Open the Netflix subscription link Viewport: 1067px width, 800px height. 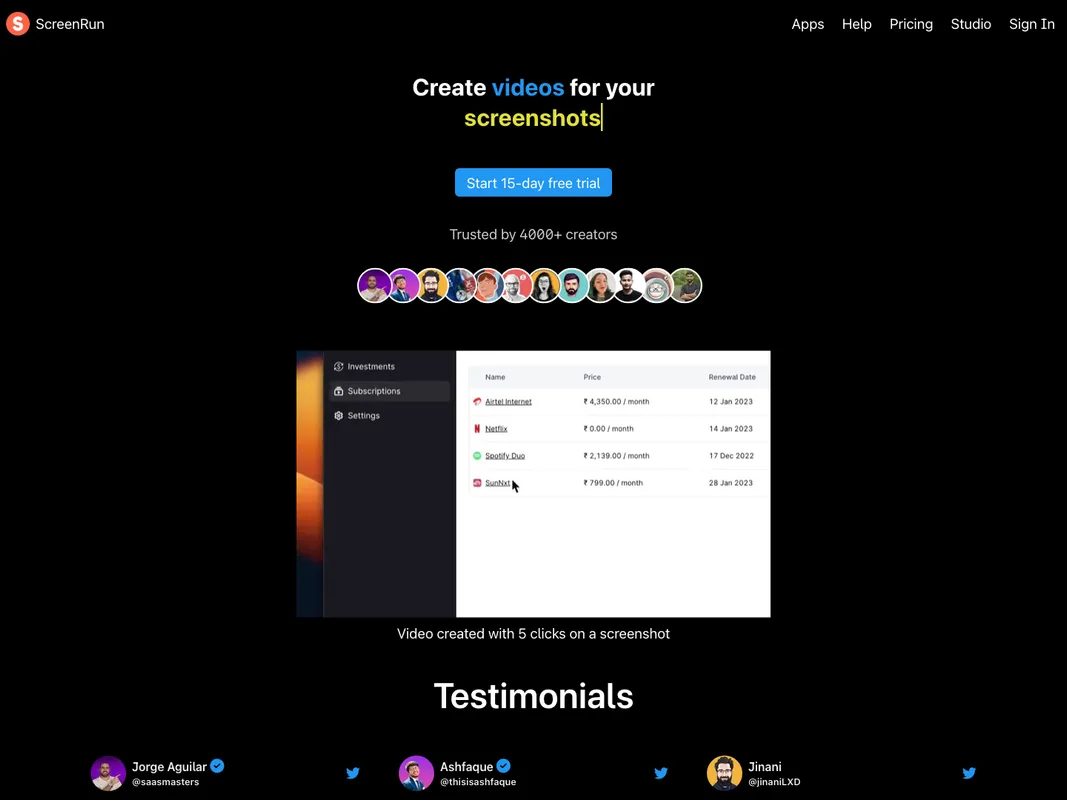pyautogui.click(x=495, y=428)
